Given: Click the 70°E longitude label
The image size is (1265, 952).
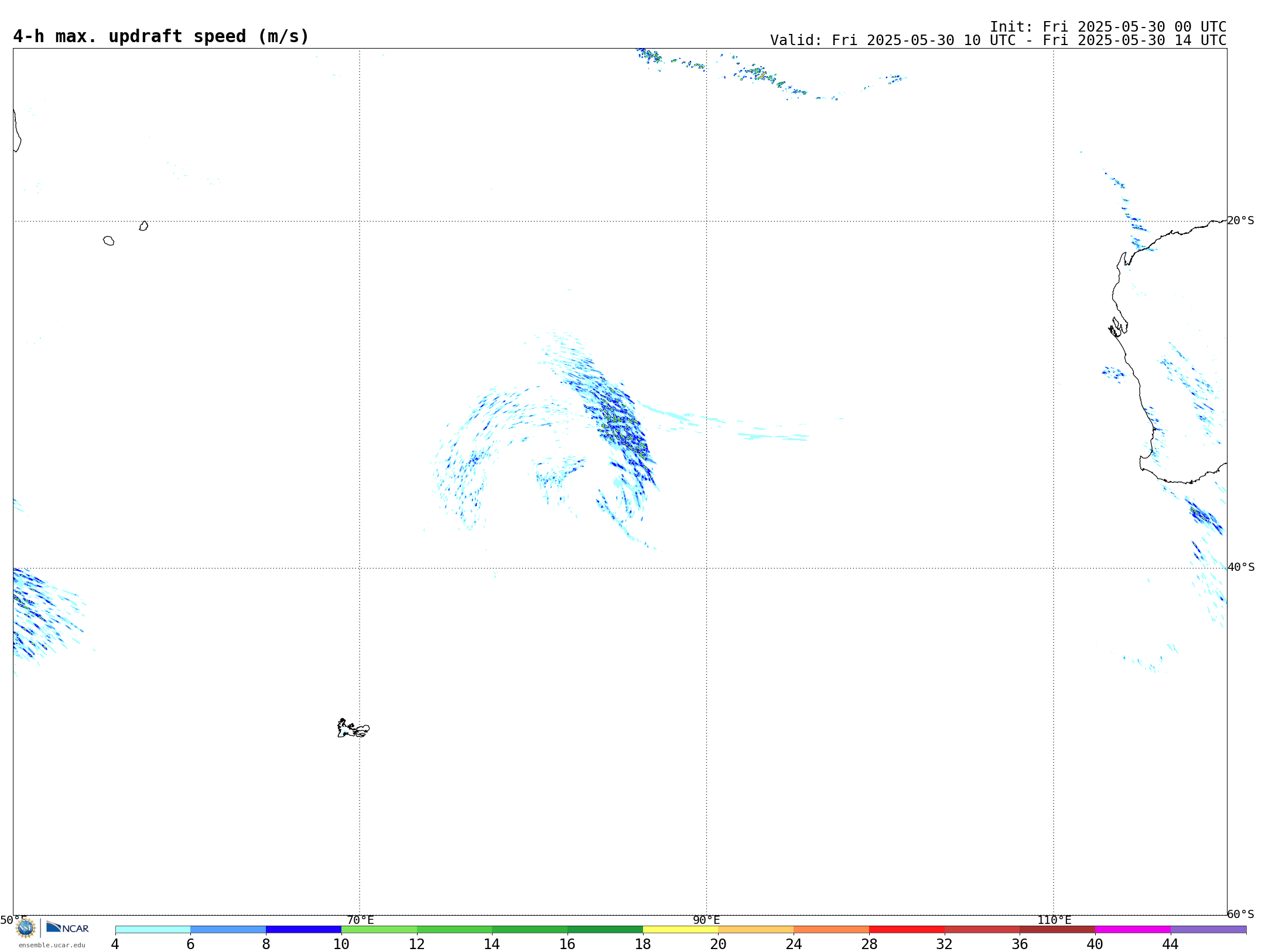Looking at the screenshot, I should point(360,920).
